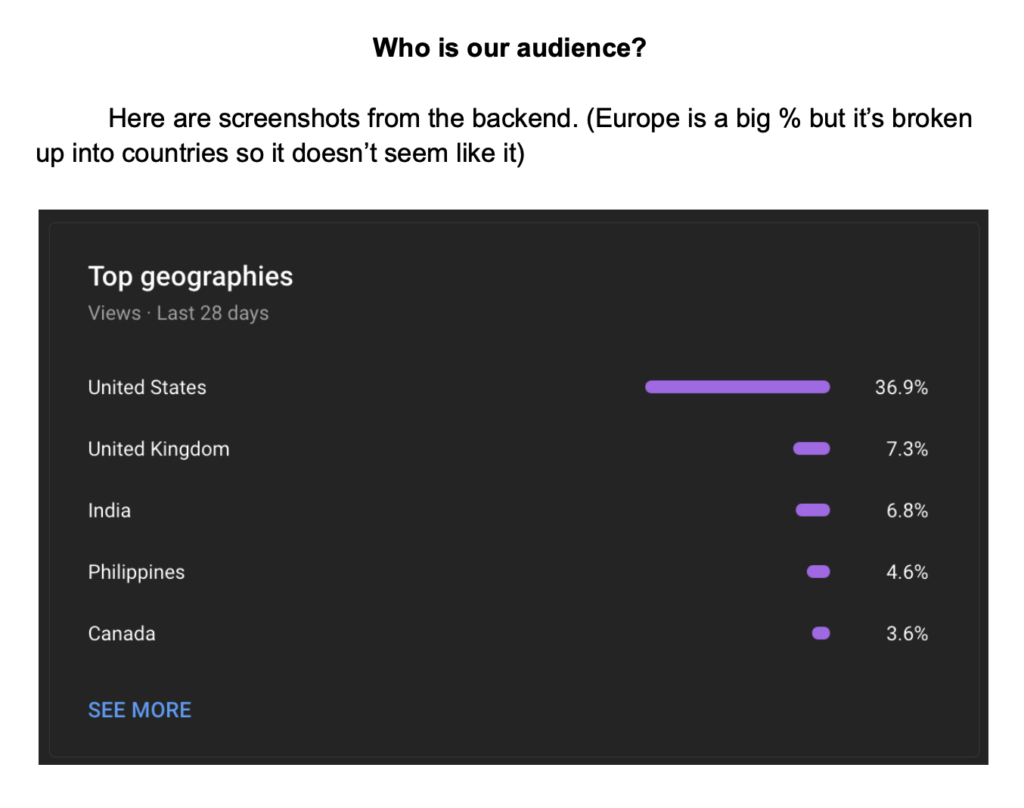Screen dimensions: 1024x808
Task: Click the India purple bar
Action: [x=813, y=510]
